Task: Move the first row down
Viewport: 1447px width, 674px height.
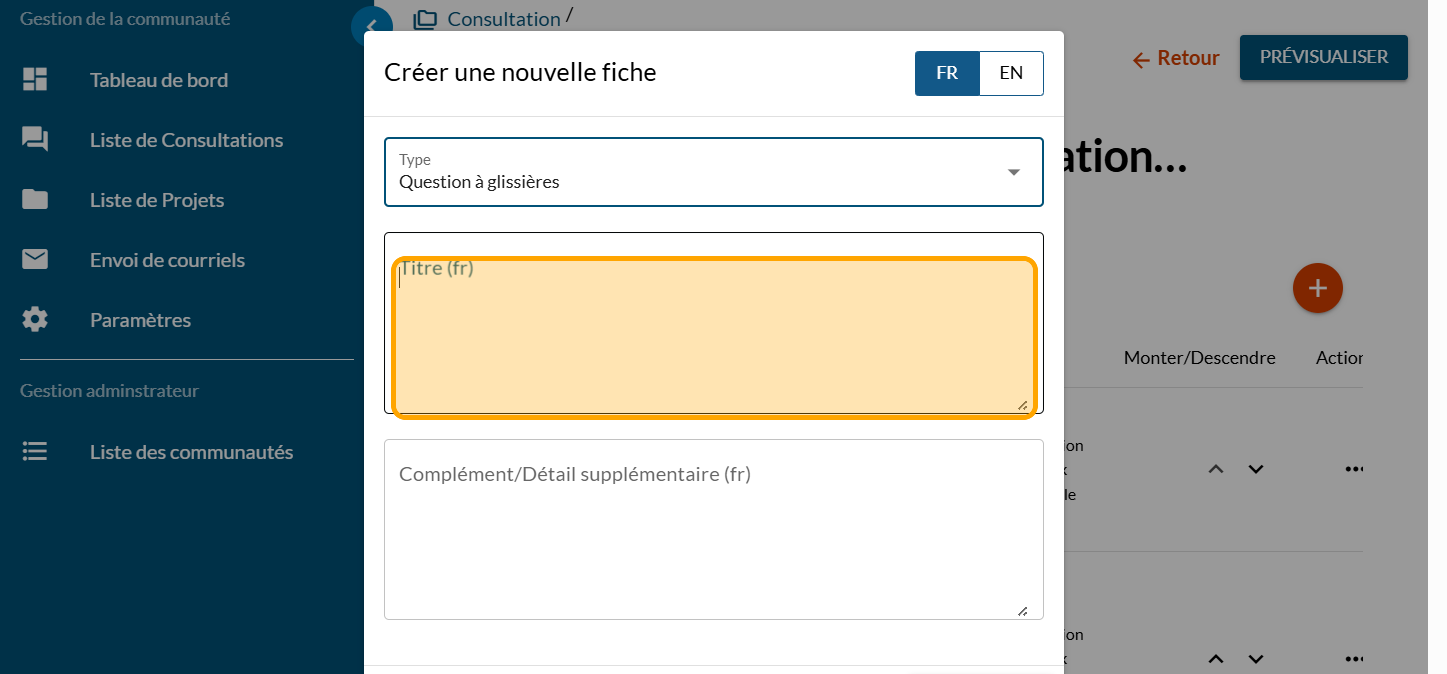Action: tap(1256, 469)
